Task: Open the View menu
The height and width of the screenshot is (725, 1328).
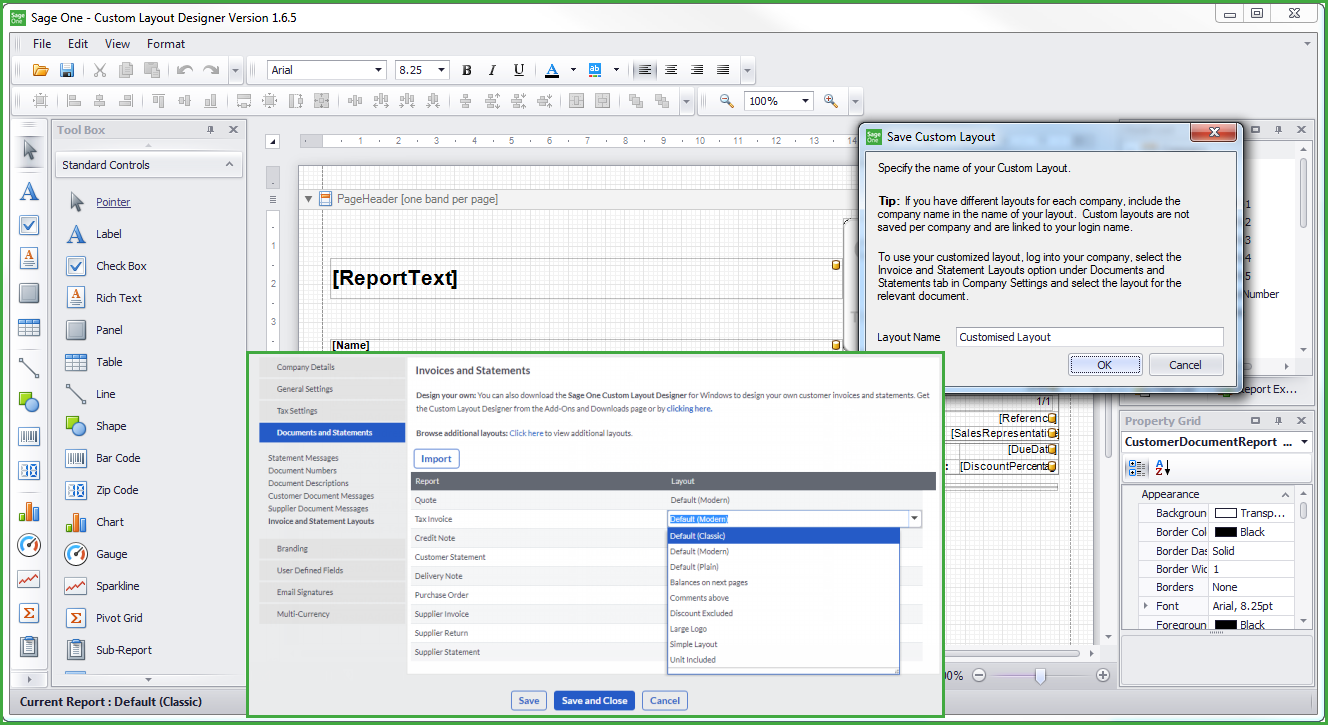Action: click(x=118, y=44)
